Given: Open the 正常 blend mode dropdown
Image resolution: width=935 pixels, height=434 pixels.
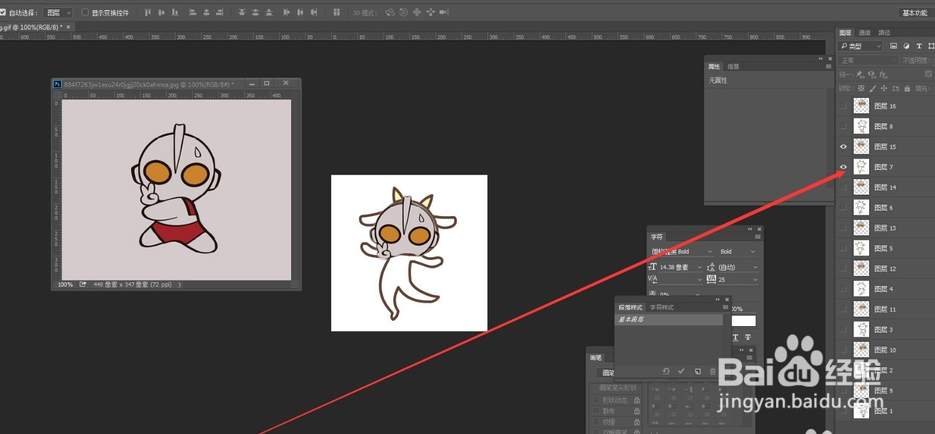Looking at the screenshot, I should [x=868, y=60].
